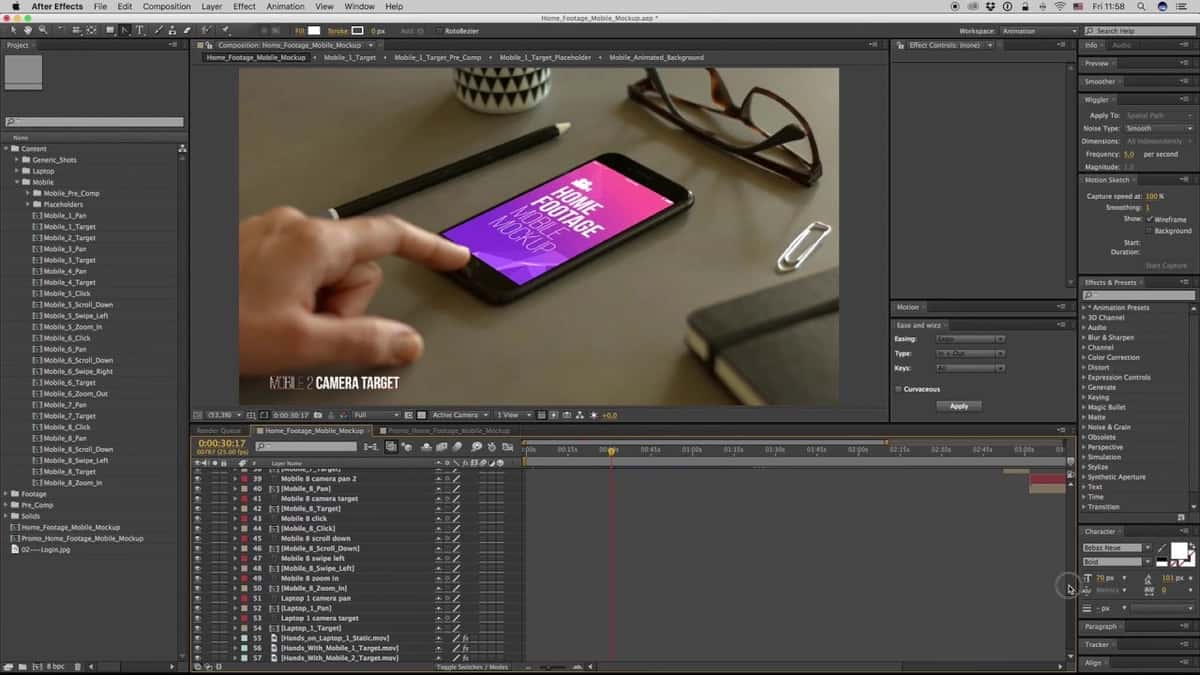Open the Tracker panel header
The height and width of the screenshot is (675, 1200).
pyautogui.click(x=1097, y=644)
